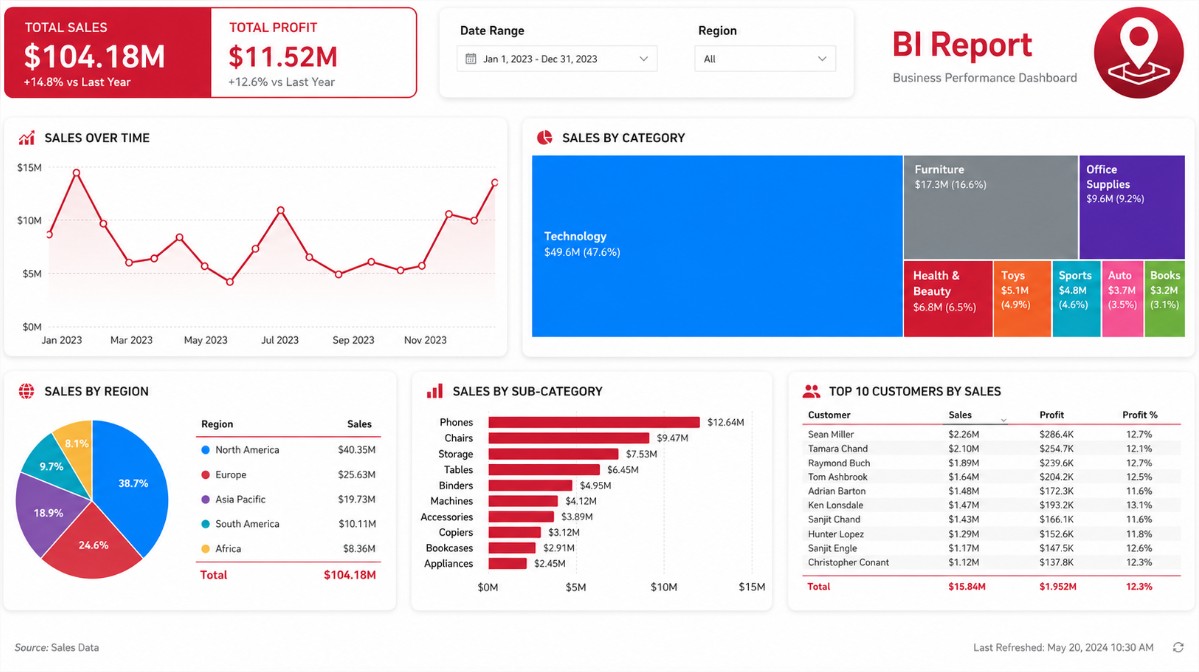Select the Books treemap tile

coord(1165,299)
